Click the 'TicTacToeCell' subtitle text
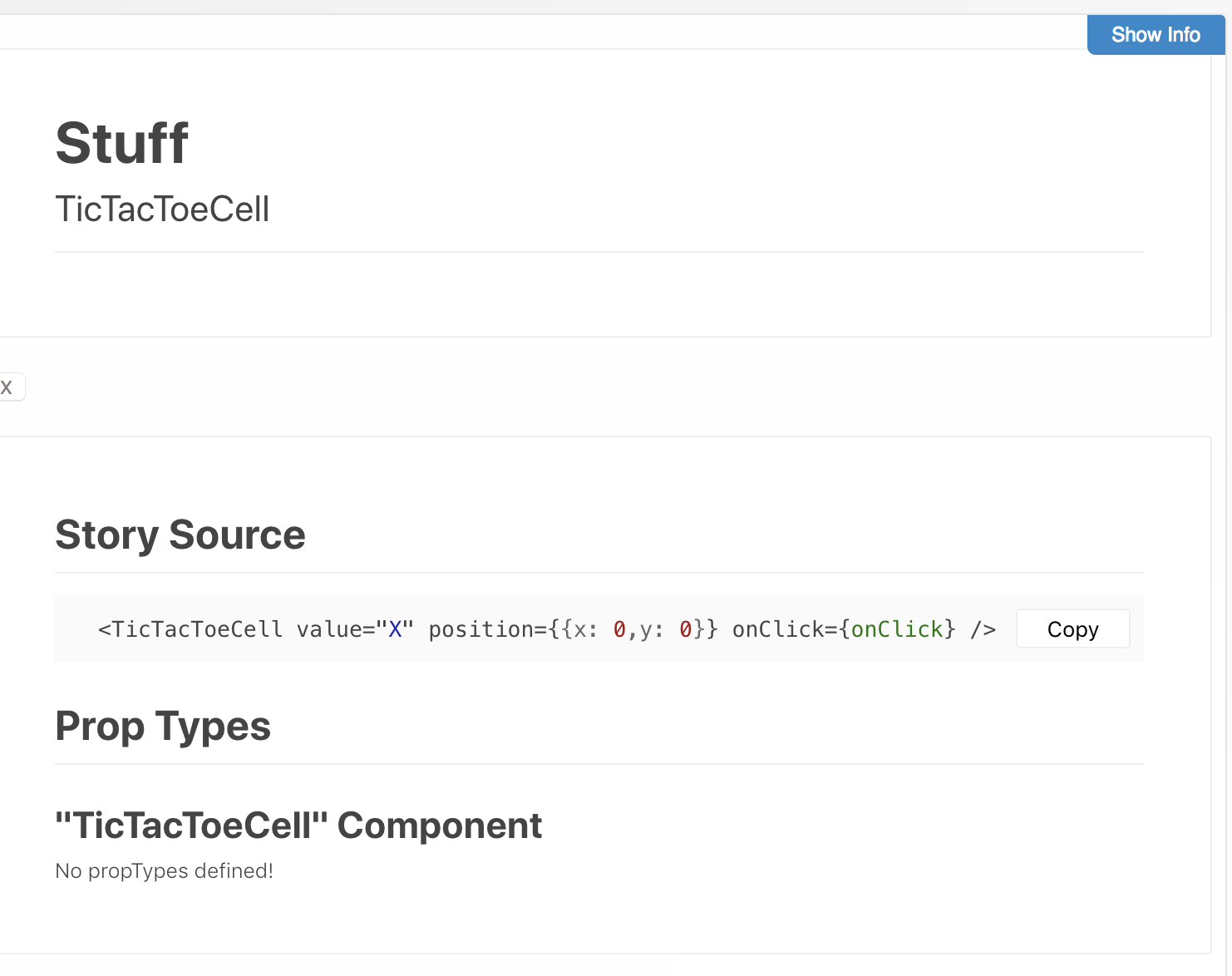1232x976 pixels. click(162, 209)
